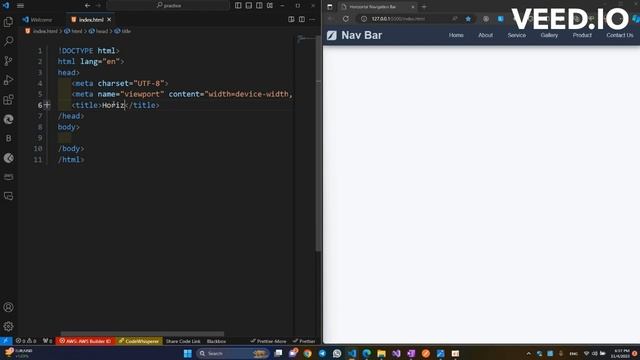This screenshot has height=360, width=640.
Task: Click the closing /body tag on line 10
Action: coord(71,149)
